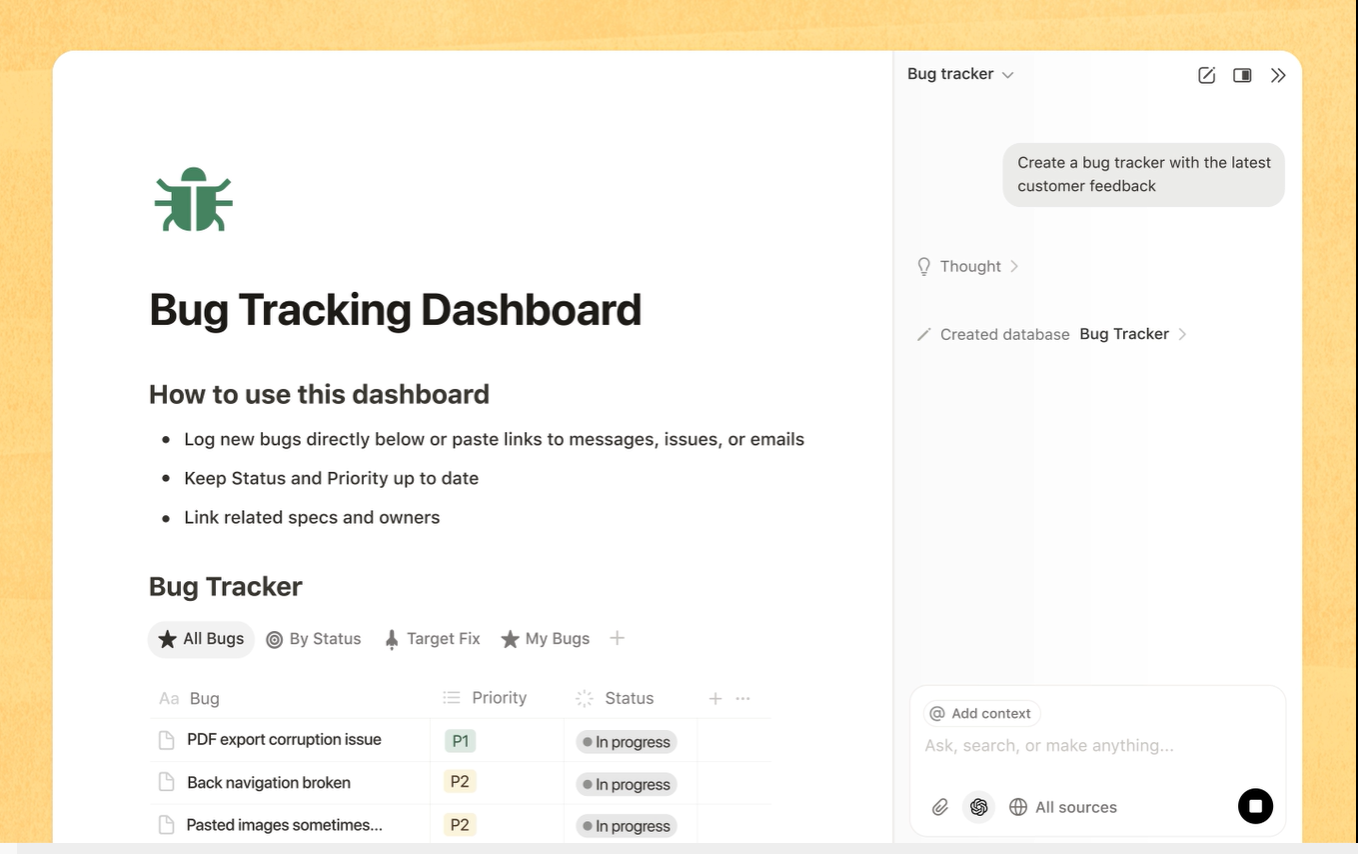Screen dimensions: 1358x854
Task: Start a new chat with compose icon
Action: point(1206,75)
